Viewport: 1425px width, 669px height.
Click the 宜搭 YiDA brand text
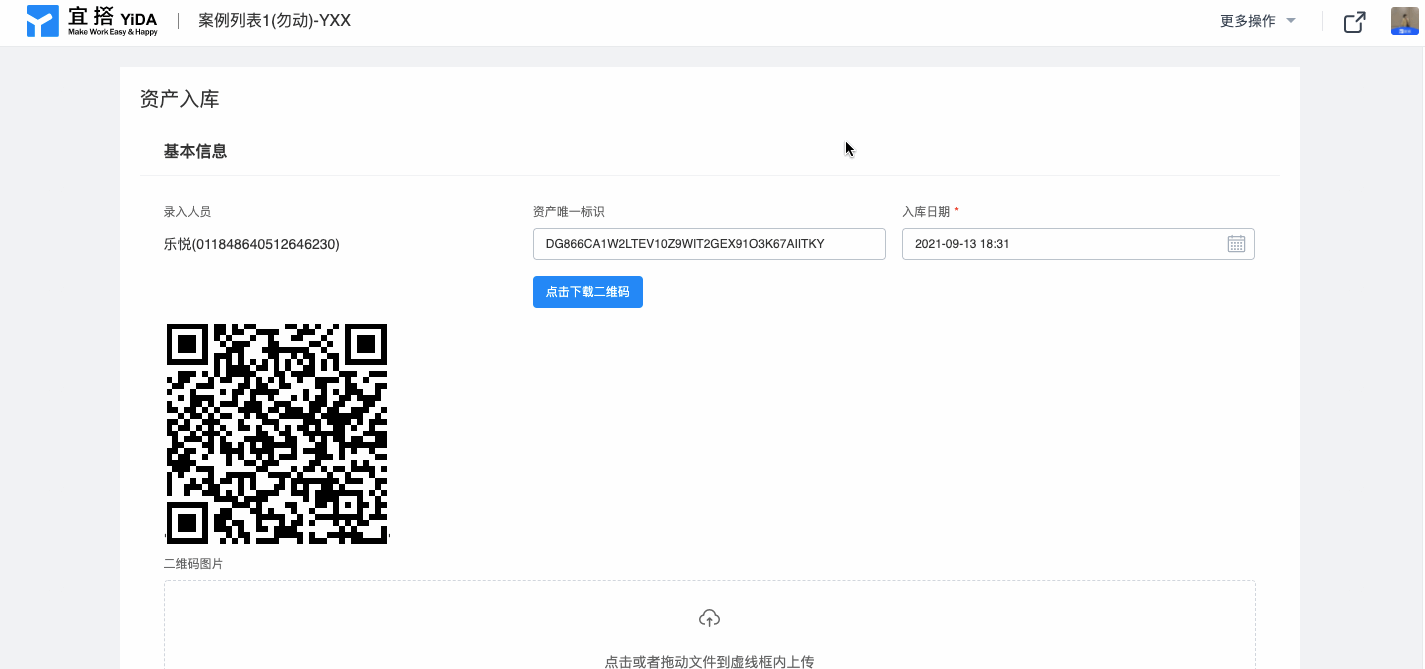113,21
